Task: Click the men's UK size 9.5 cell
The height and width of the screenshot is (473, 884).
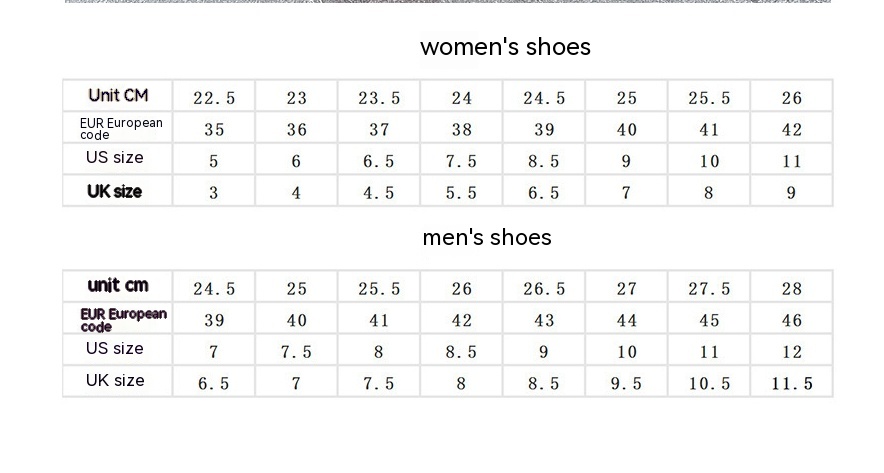Action: (626, 384)
